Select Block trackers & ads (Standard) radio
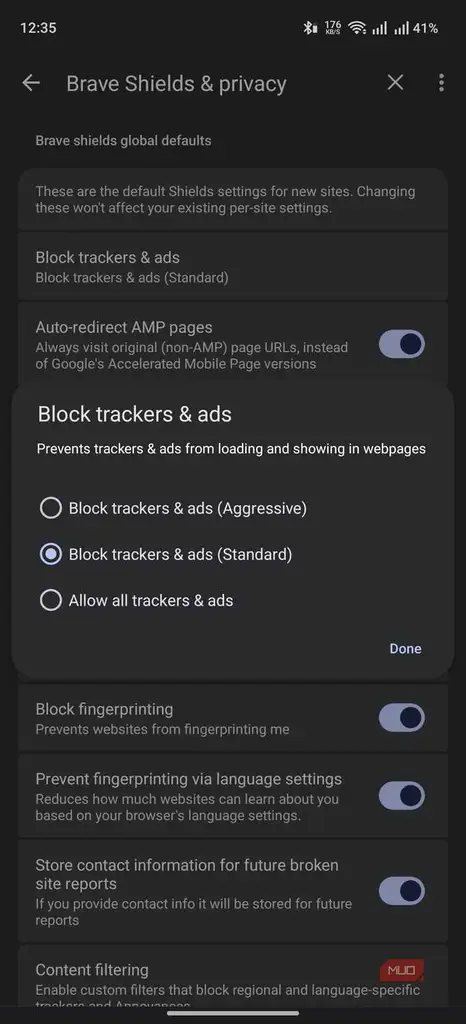Screen dimensions: 466x1024 point(166,554)
